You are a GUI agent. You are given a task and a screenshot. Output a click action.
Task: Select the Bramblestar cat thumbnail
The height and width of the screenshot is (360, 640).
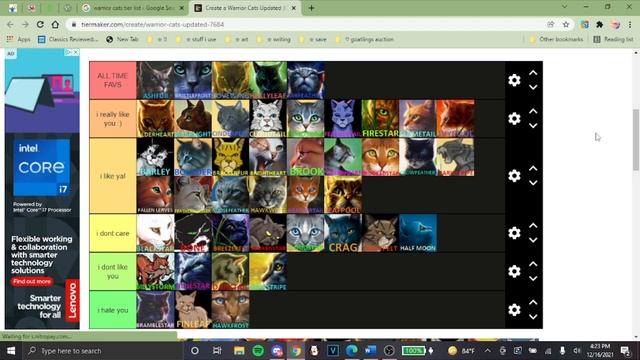[x=155, y=310]
